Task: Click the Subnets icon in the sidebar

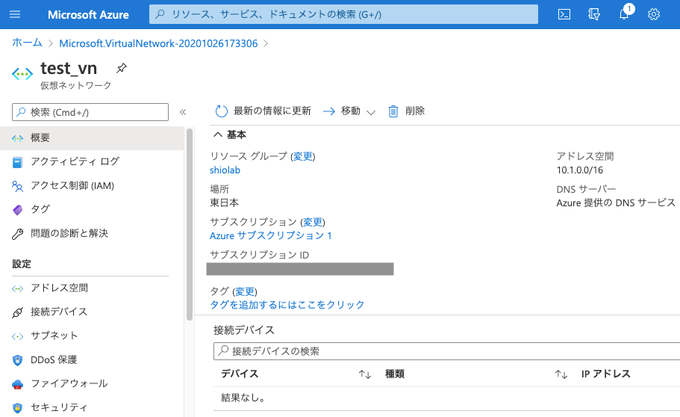Action: [17, 336]
